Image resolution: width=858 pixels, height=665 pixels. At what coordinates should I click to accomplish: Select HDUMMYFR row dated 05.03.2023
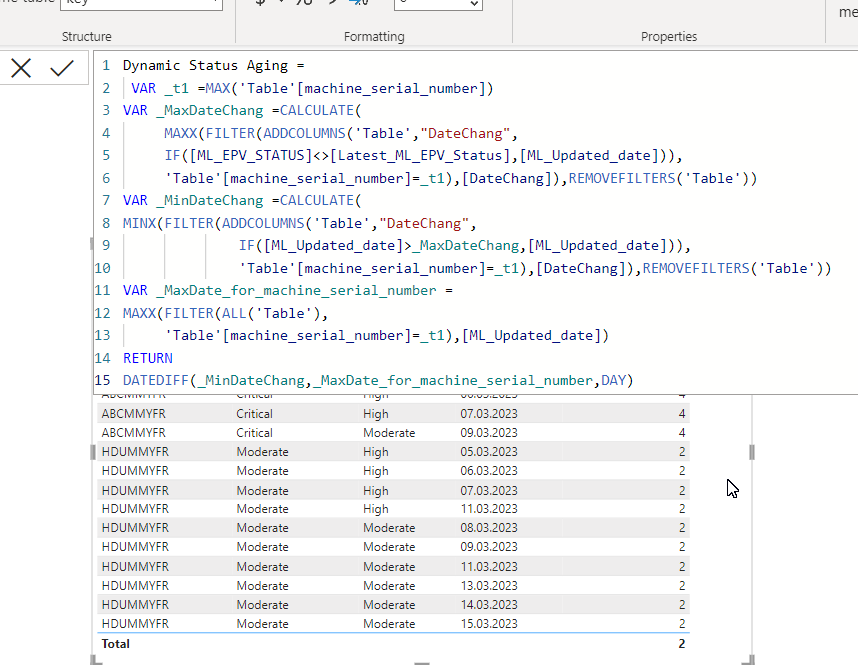click(x=393, y=452)
